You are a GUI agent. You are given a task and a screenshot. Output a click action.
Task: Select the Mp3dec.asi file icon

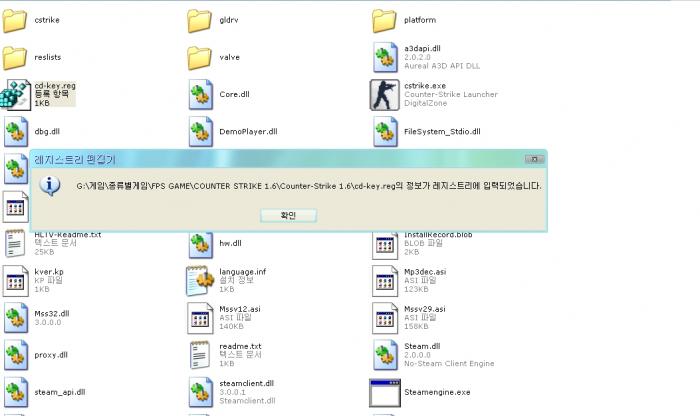point(385,281)
